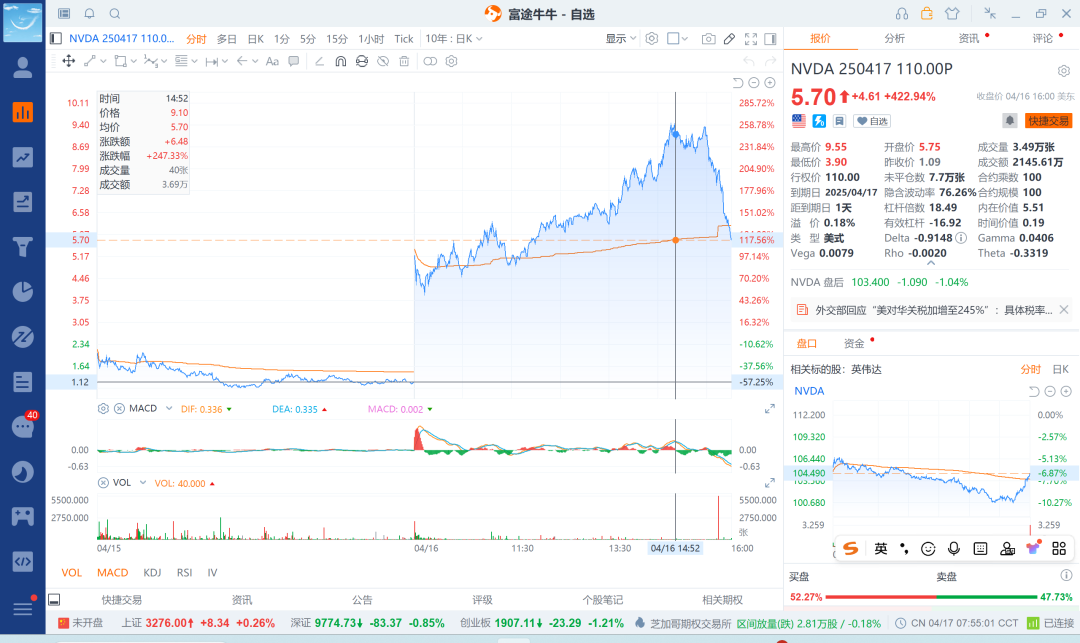
Task: Click the orange 快捷交易 button
Action: pyautogui.click(x=1048, y=121)
